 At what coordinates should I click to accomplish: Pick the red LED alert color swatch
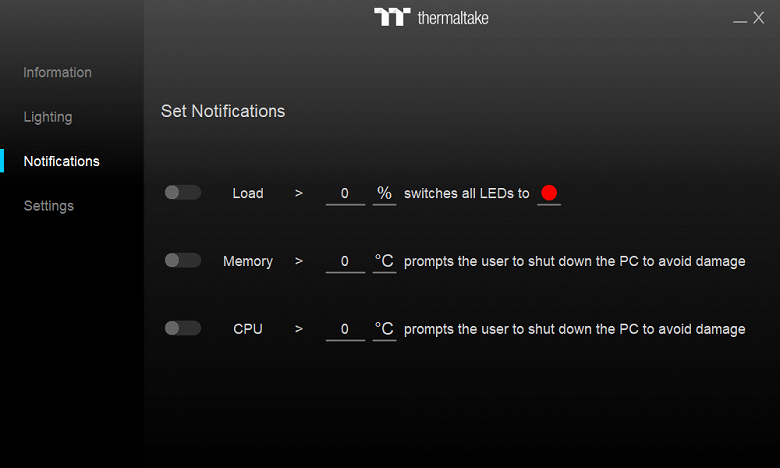click(x=548, y=193)
